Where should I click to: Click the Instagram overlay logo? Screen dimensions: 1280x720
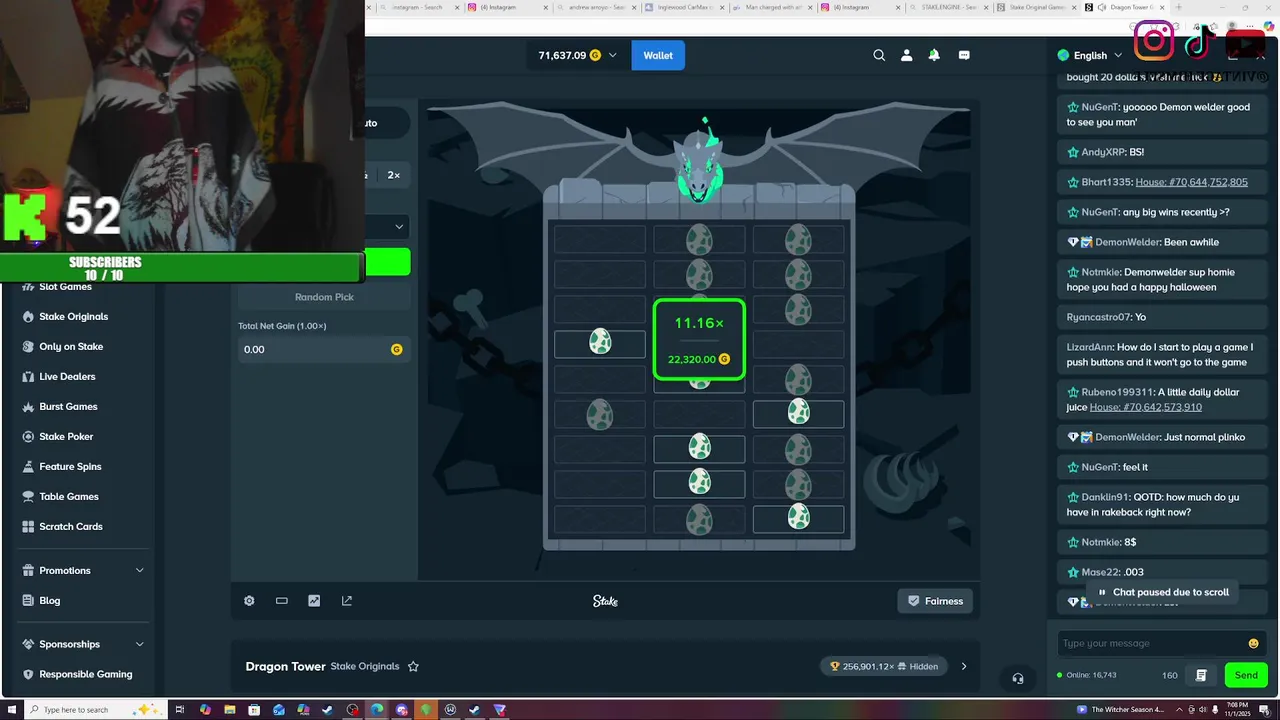pyautogui.click(x=1153, y=40)
